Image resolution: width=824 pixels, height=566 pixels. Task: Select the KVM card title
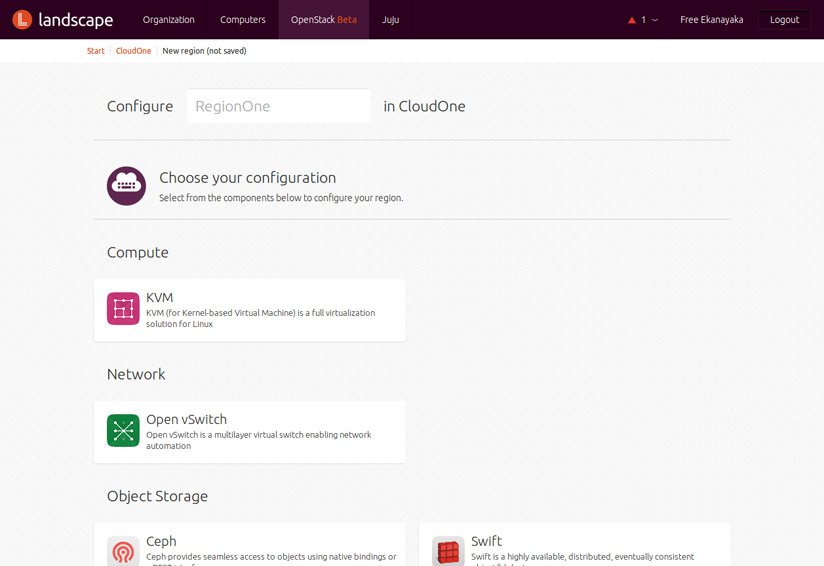click(x=160, y=297)
